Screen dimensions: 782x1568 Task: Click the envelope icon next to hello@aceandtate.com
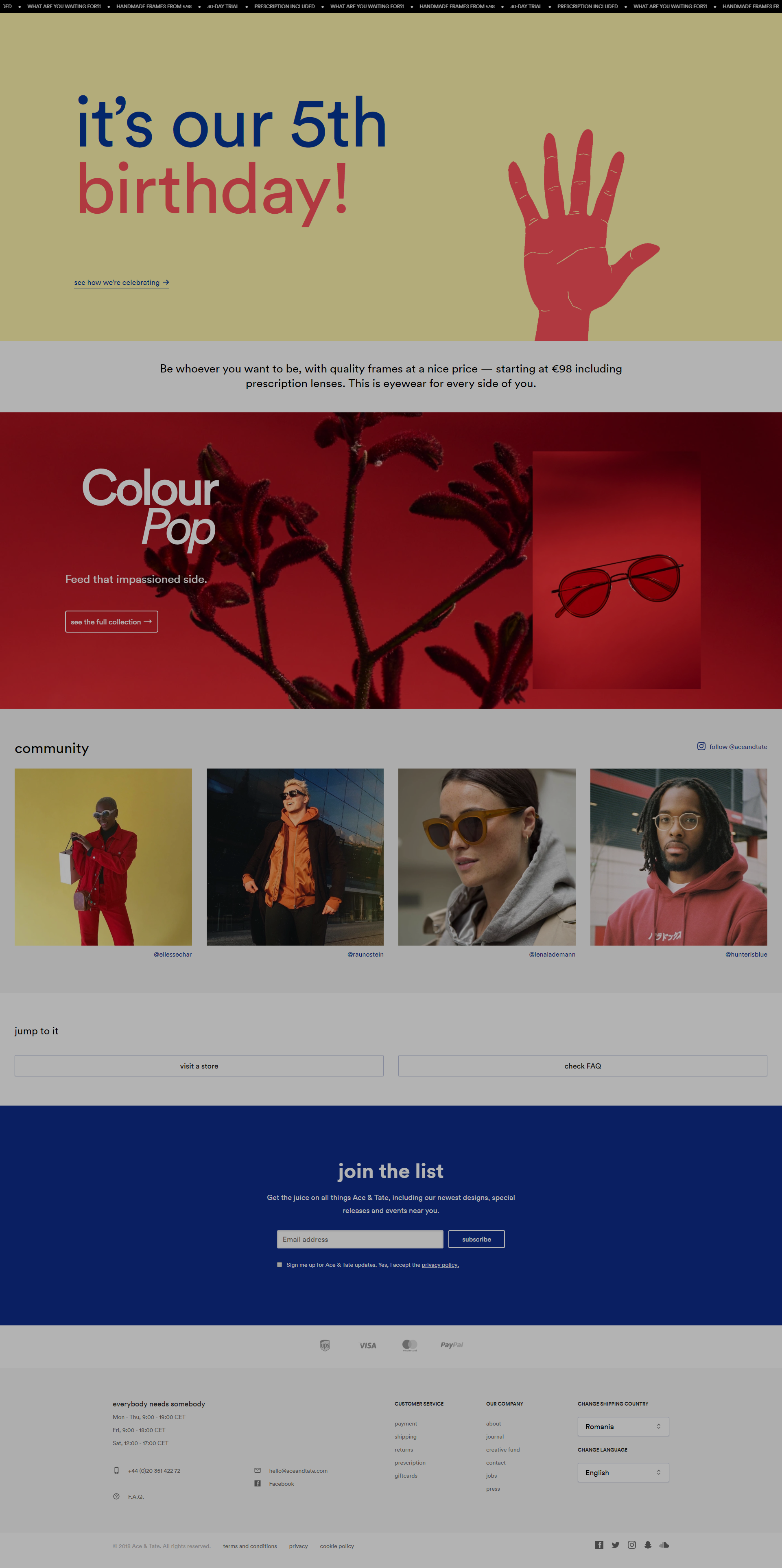click(x=258, y=1470)
